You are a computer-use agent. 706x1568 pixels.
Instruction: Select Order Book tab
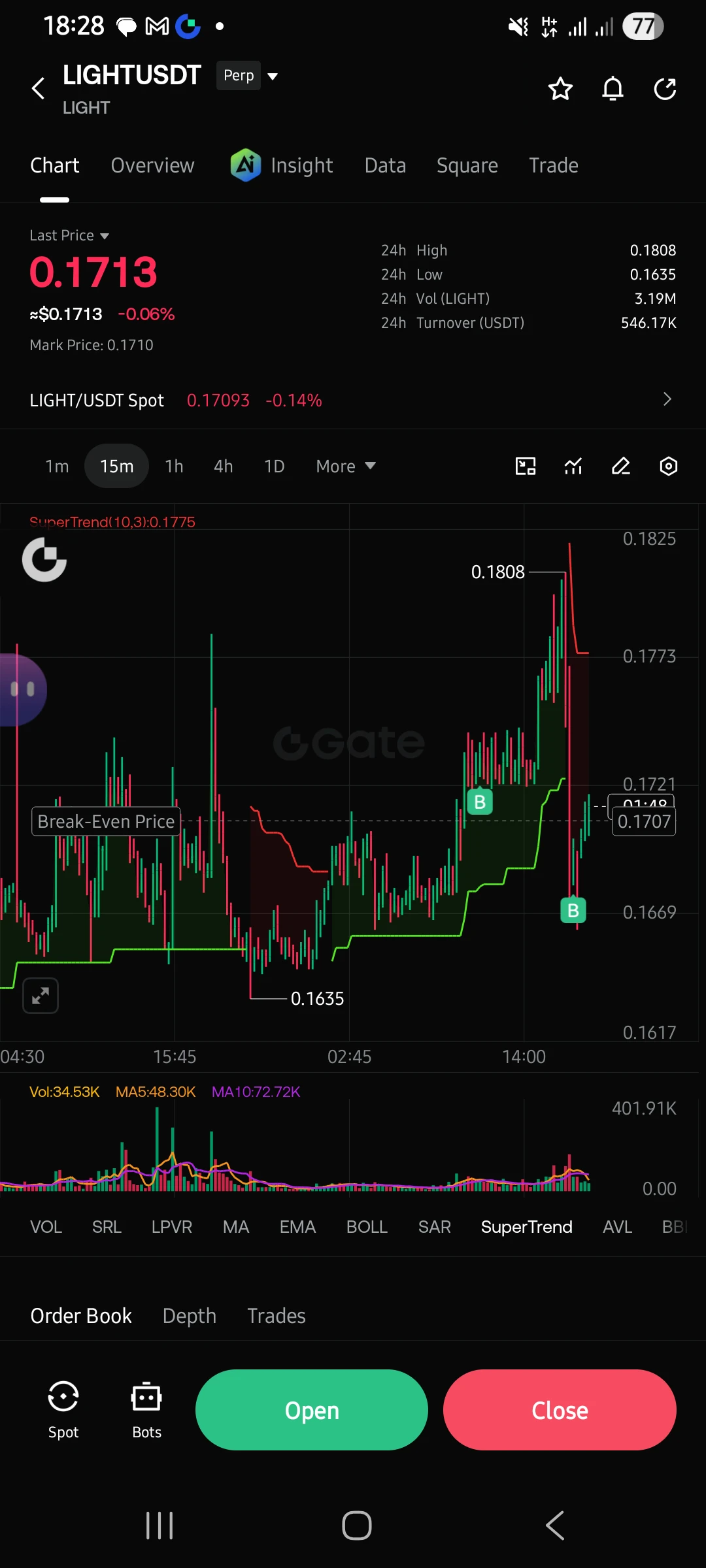tap(81, 1316)
